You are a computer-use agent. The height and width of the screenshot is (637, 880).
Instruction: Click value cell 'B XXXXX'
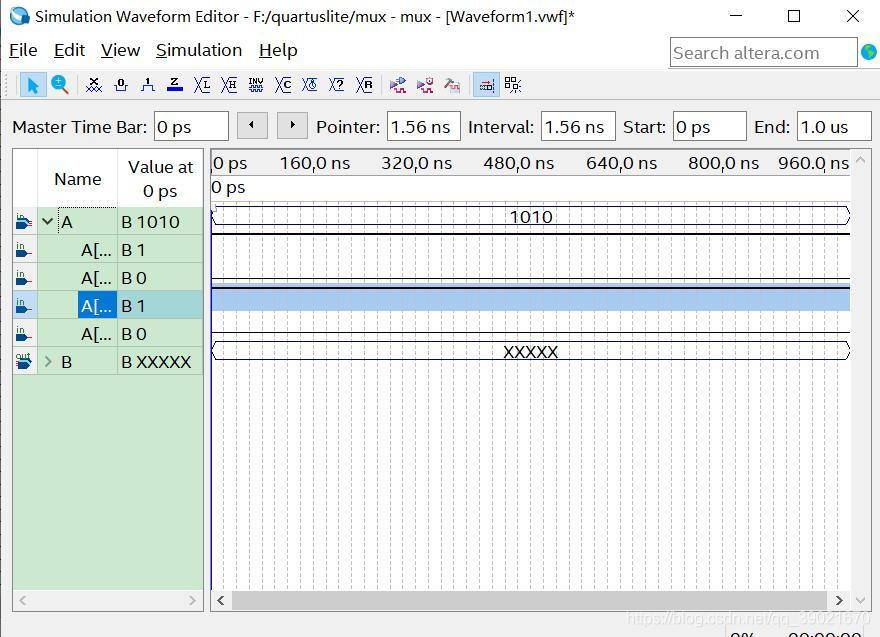(x=160, y=362)
